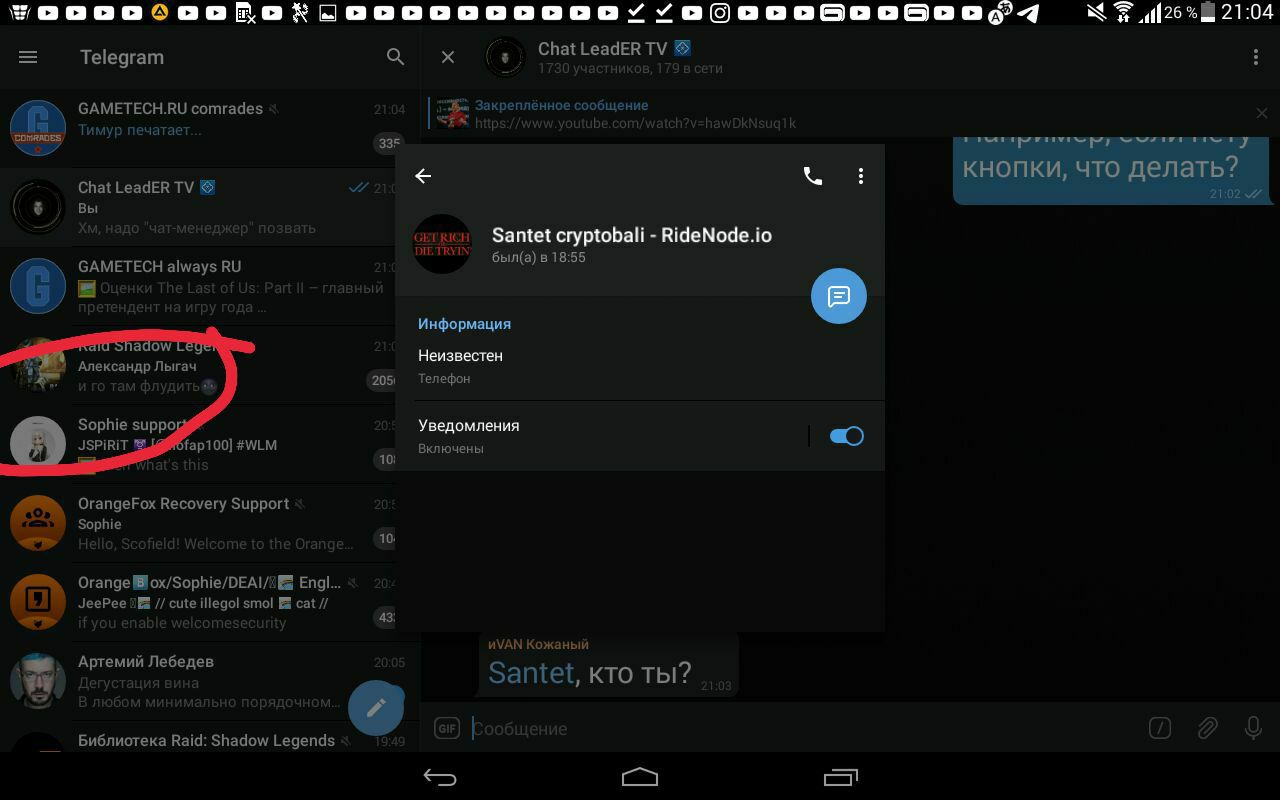Open Chat LeadER TV group avatar in header
This screenshot has height=800, width=1280.
tap(505, 57)
